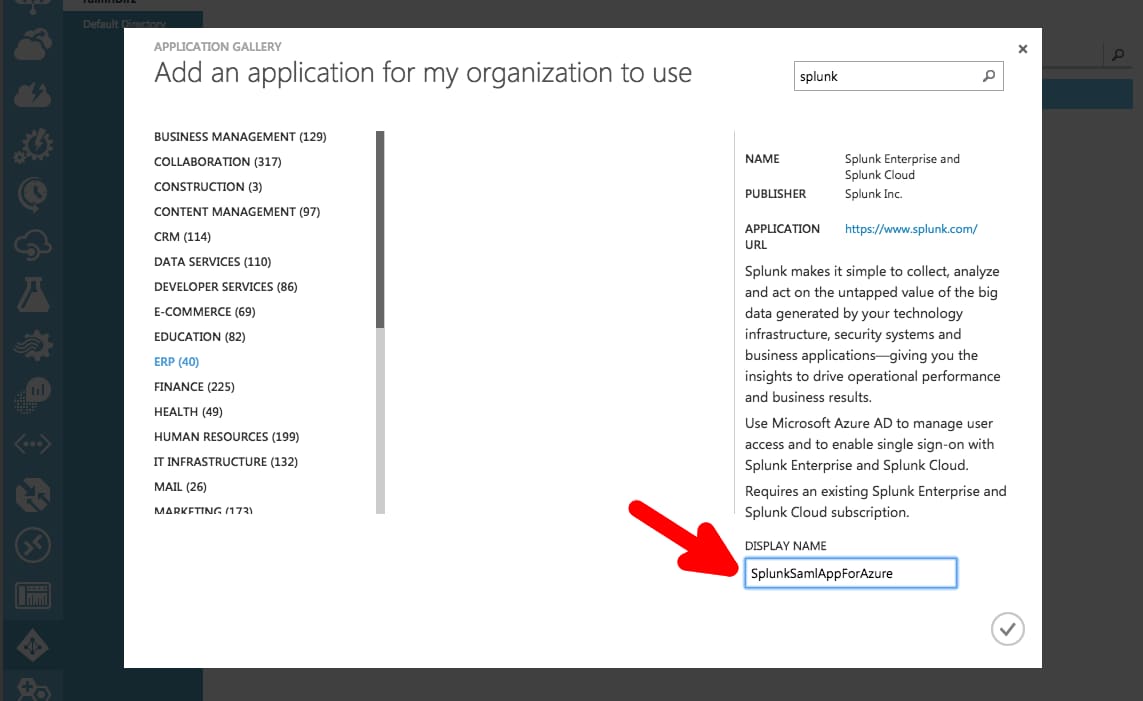Pick the highlighted ERP (40) category
Viewport: 1143px width, 701px height.
[x=176, y=361]
